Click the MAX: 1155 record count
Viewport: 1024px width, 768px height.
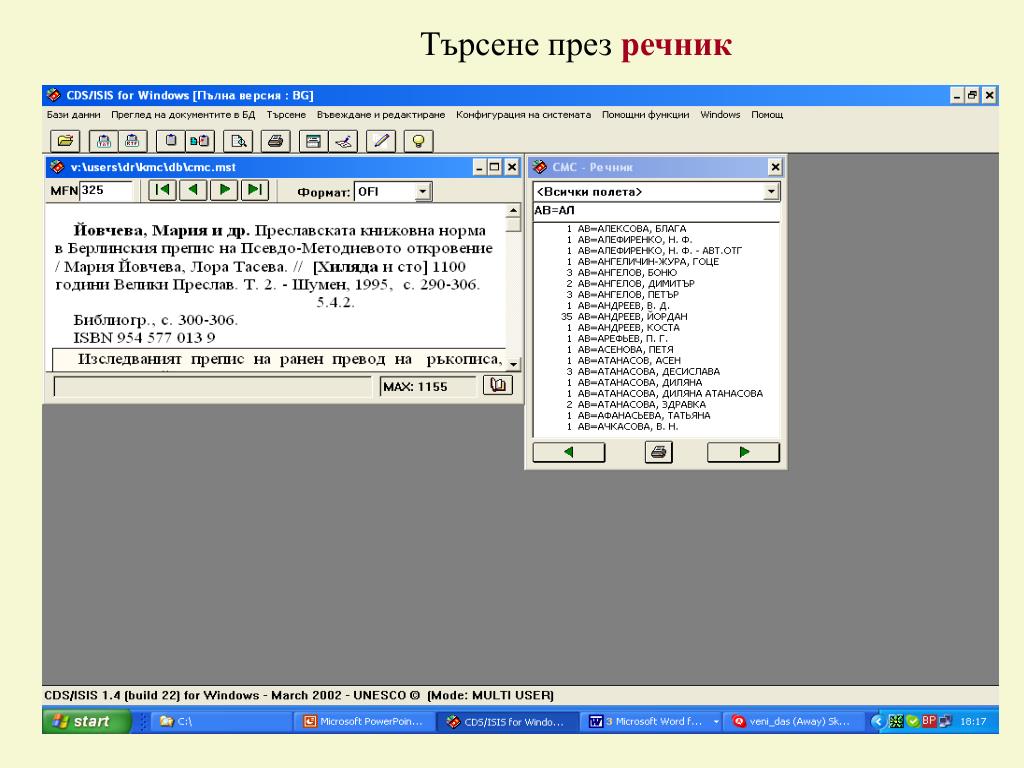tap(427, 387)
